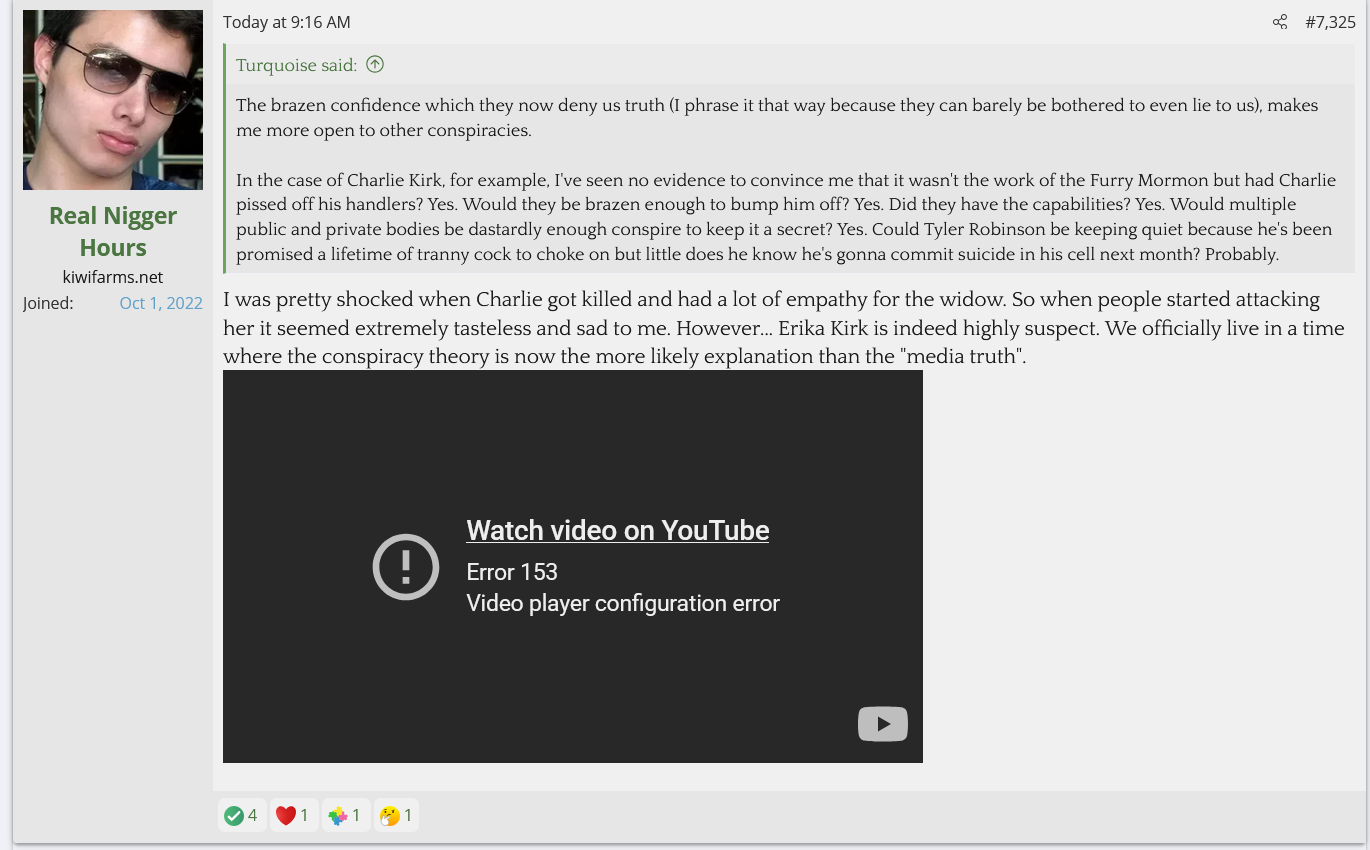
Task: Click the "kiwifarms.net" user title under the username
Action: click(113, 277)
